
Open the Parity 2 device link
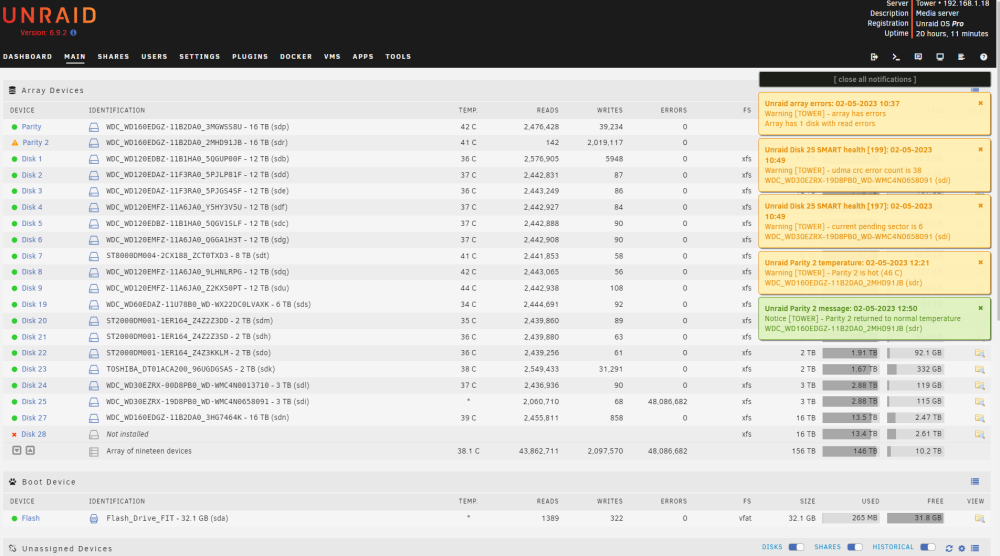pos(35,143)
